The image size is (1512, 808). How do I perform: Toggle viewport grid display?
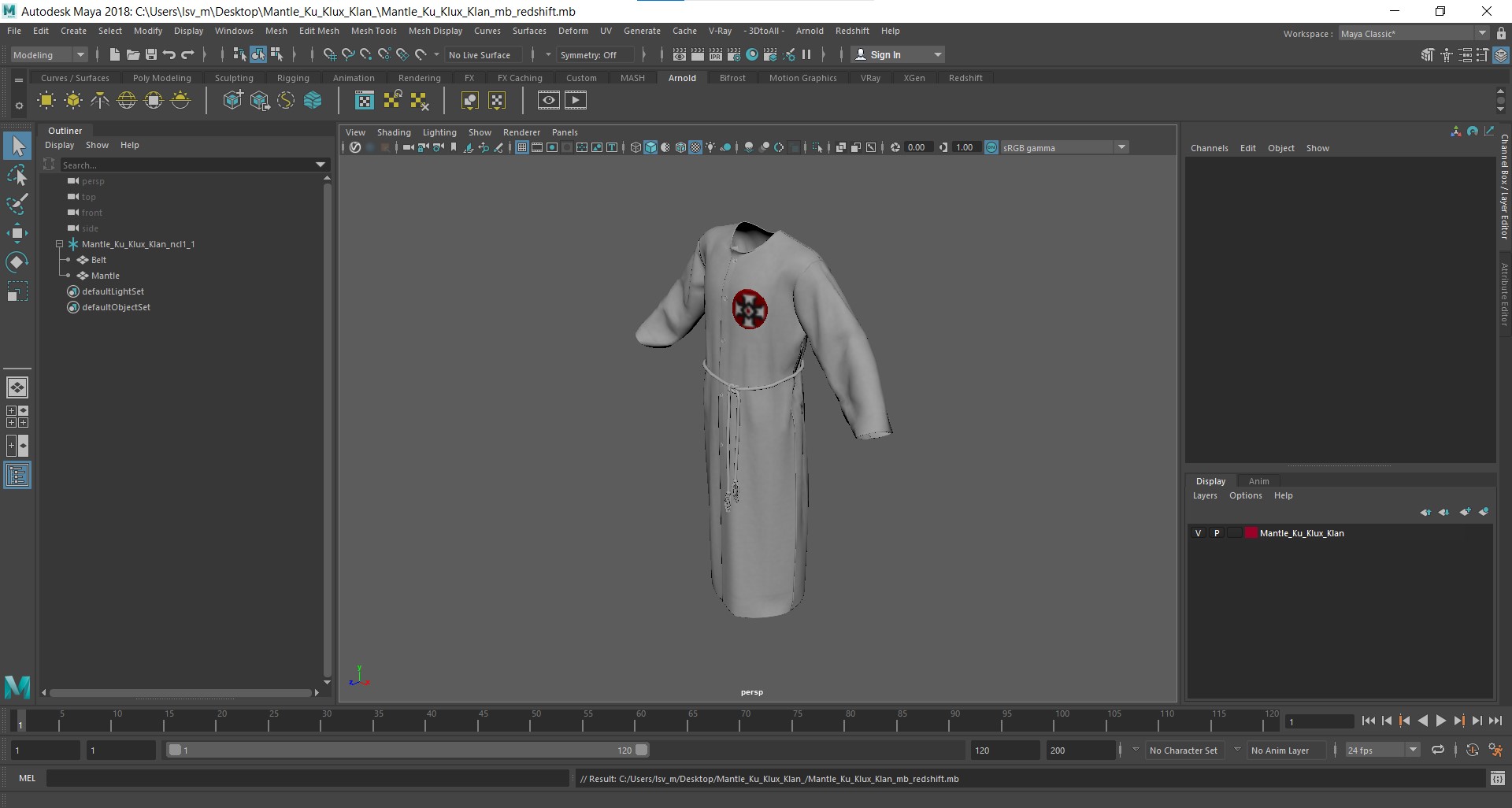pyautogui.click(x=521, y=147)
